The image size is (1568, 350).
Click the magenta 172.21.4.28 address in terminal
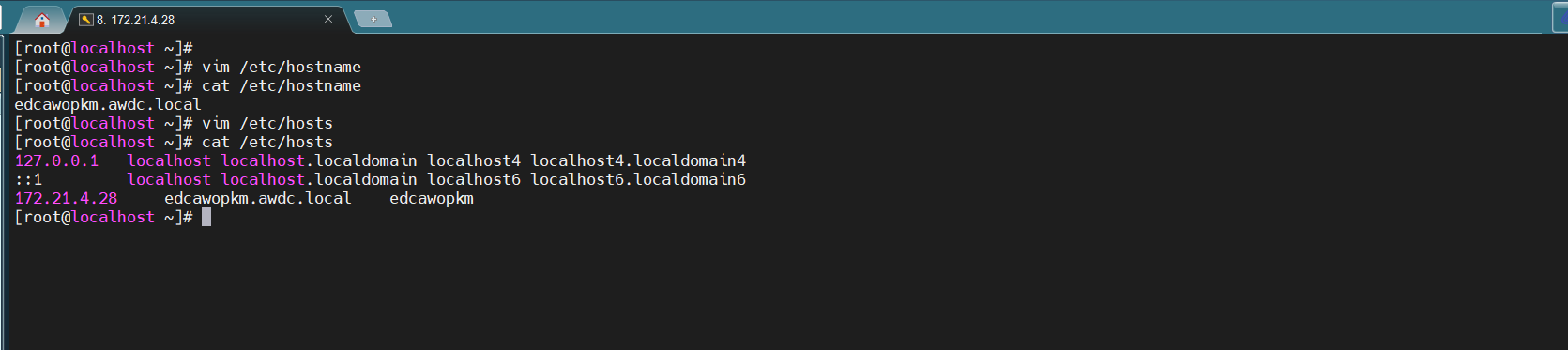click(x=66, y=198)
